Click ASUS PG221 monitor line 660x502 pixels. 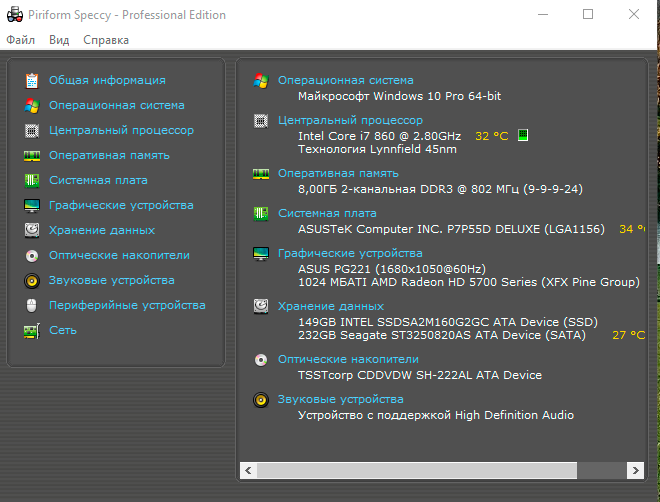[x=392, y=269]
